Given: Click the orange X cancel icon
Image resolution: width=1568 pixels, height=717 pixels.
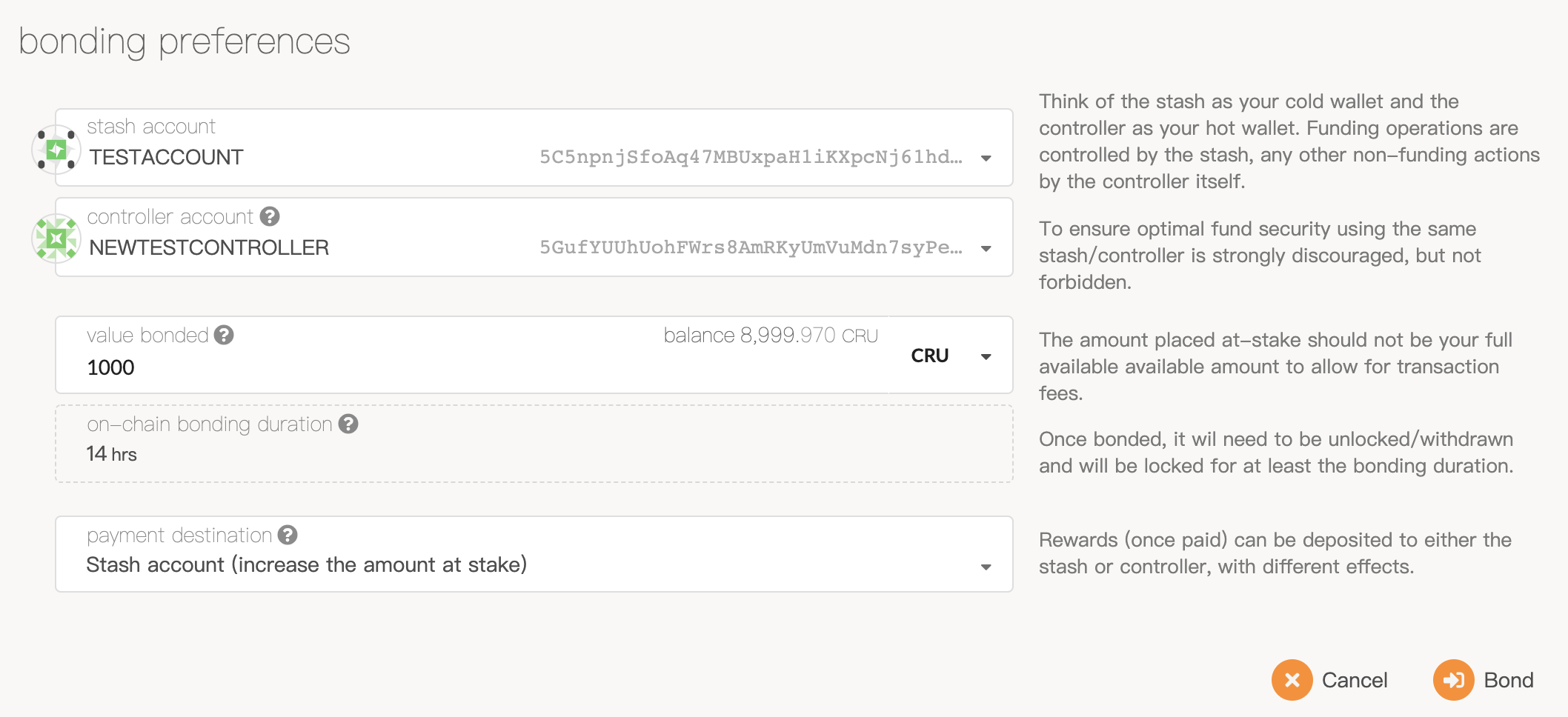Looking at the screenshot, I should point(1292,680).
